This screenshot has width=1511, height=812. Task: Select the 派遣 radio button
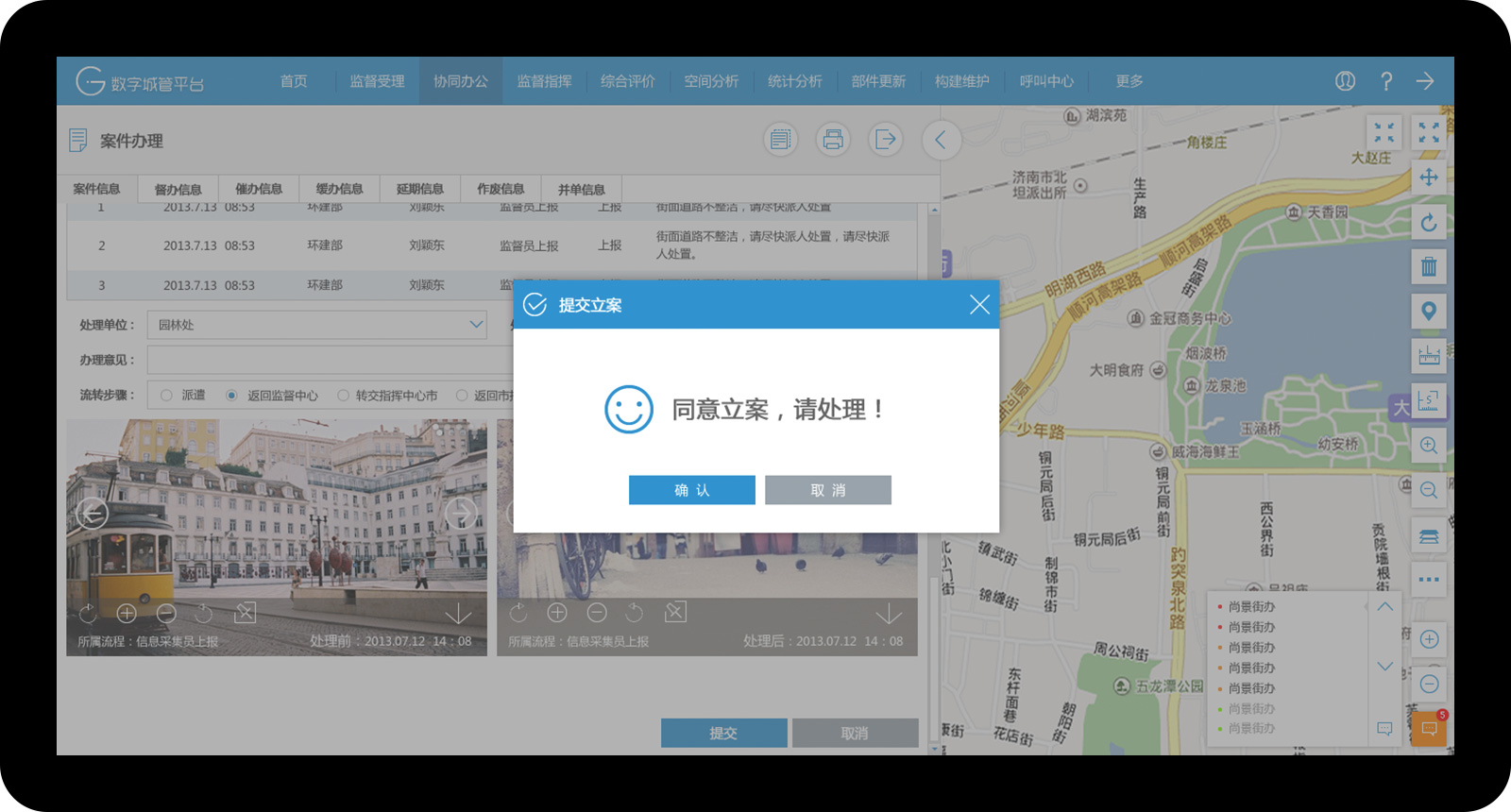click(166, 396)
